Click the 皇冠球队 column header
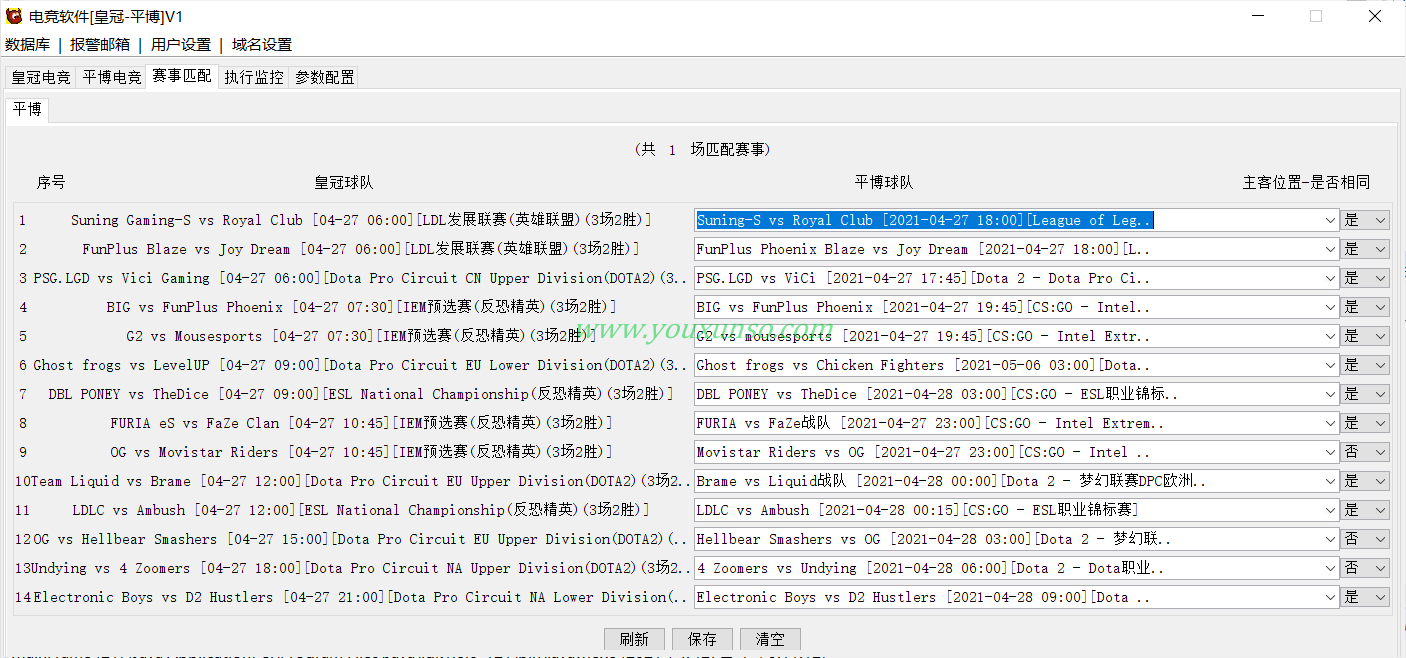This screenshot has width=1406, height=658. [344, 183]
